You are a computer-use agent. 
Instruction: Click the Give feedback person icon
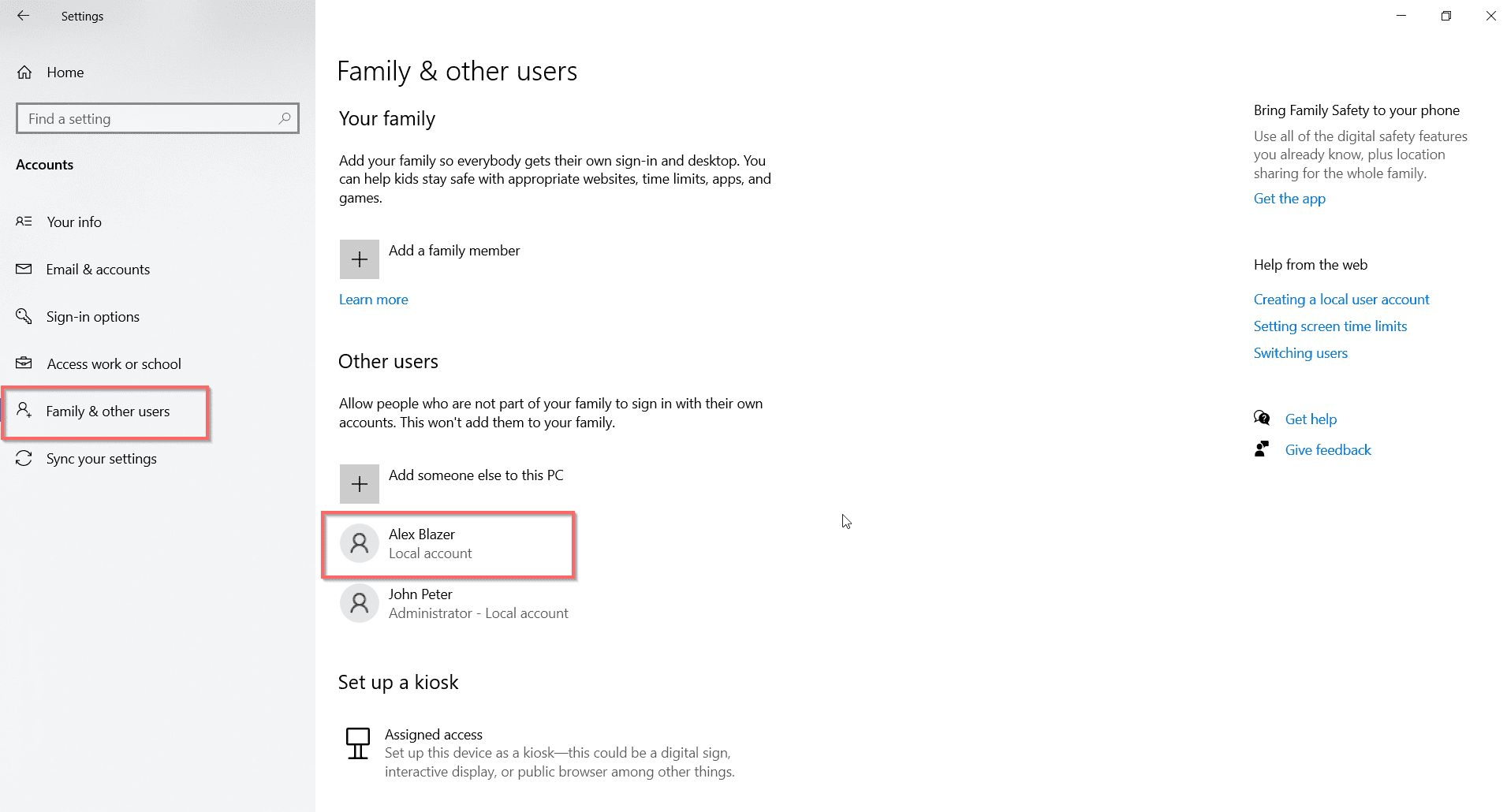coord(1262,449)
